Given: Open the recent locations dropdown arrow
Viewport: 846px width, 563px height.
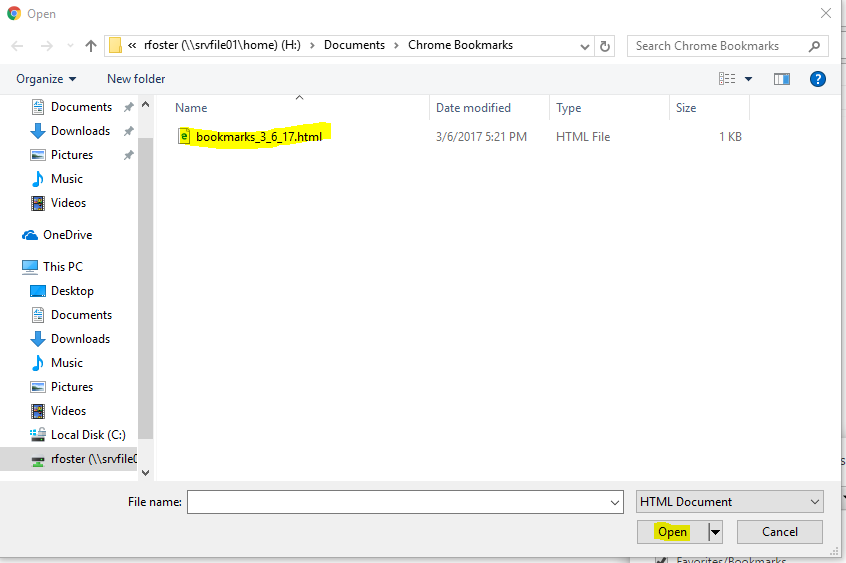Looking at the screenshot, I should point(70,46).
